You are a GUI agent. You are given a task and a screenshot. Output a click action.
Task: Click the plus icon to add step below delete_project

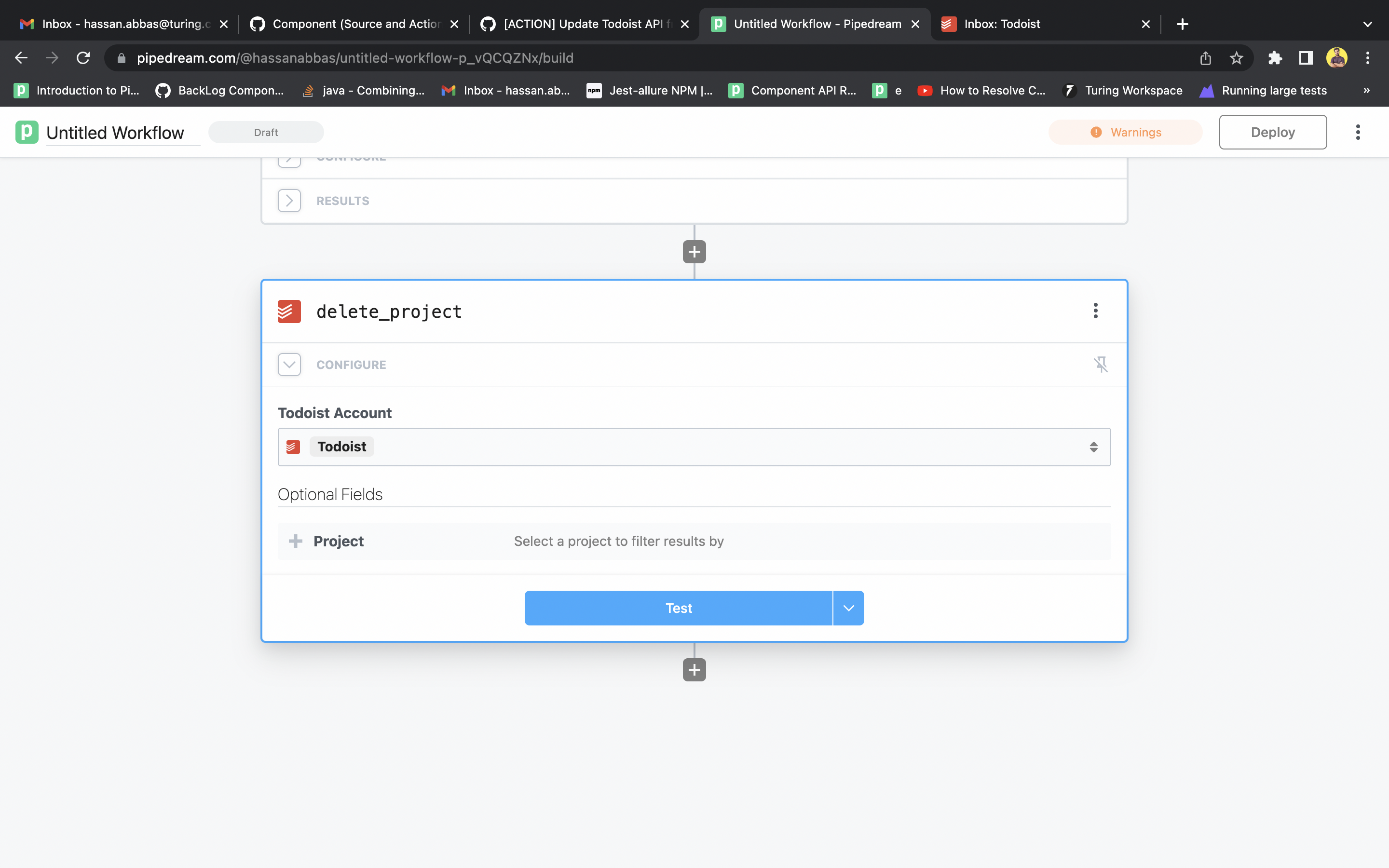694,669
